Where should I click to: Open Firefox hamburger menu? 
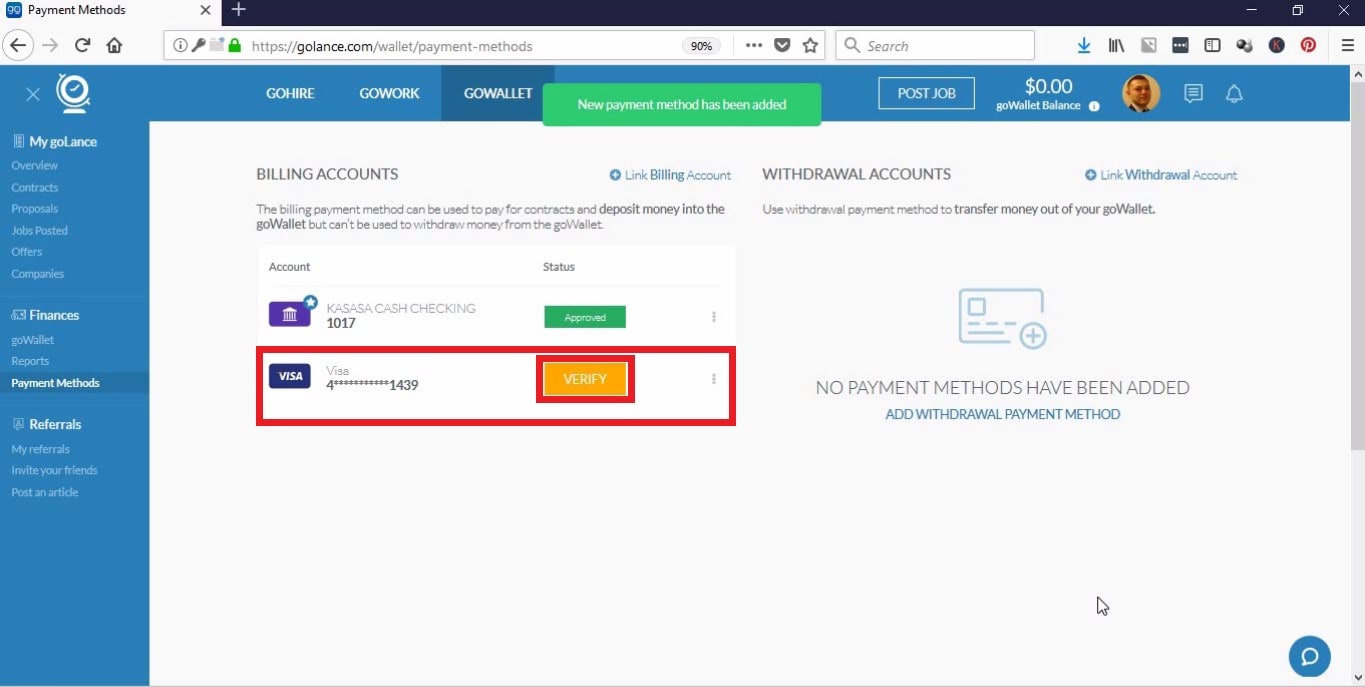point(1347,45)
